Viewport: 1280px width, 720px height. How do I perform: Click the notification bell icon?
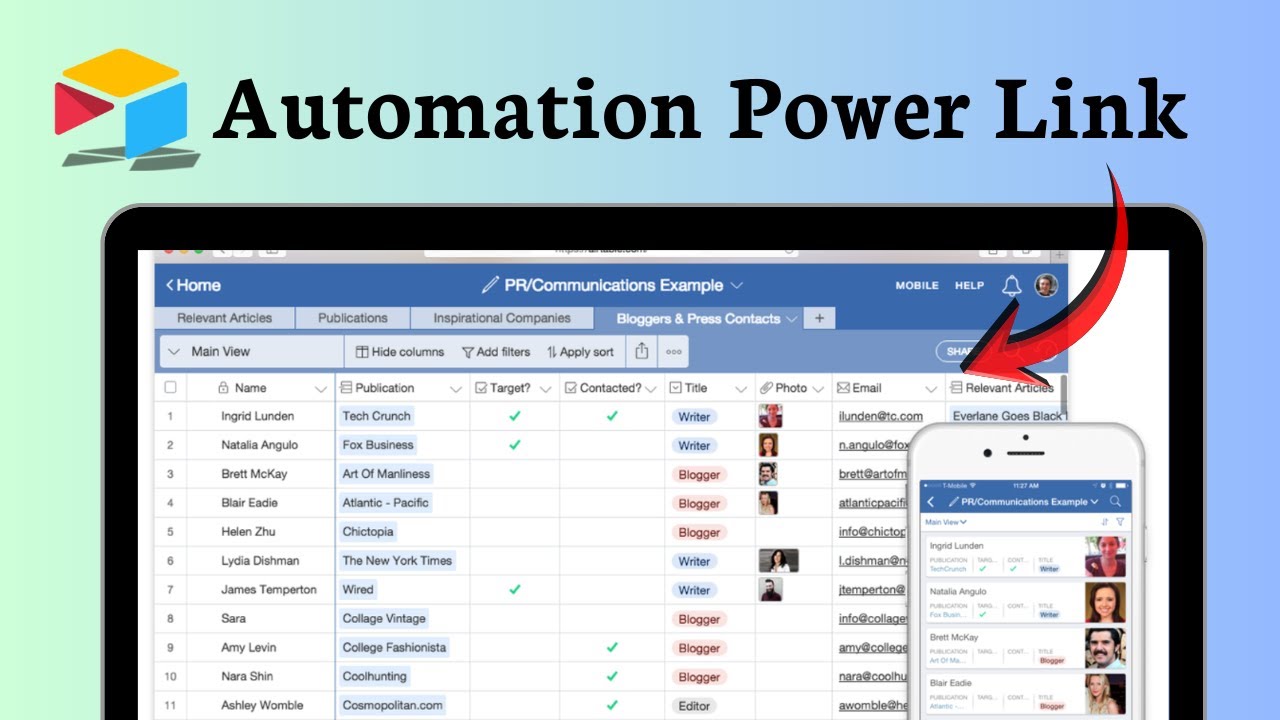[1011, 286]
